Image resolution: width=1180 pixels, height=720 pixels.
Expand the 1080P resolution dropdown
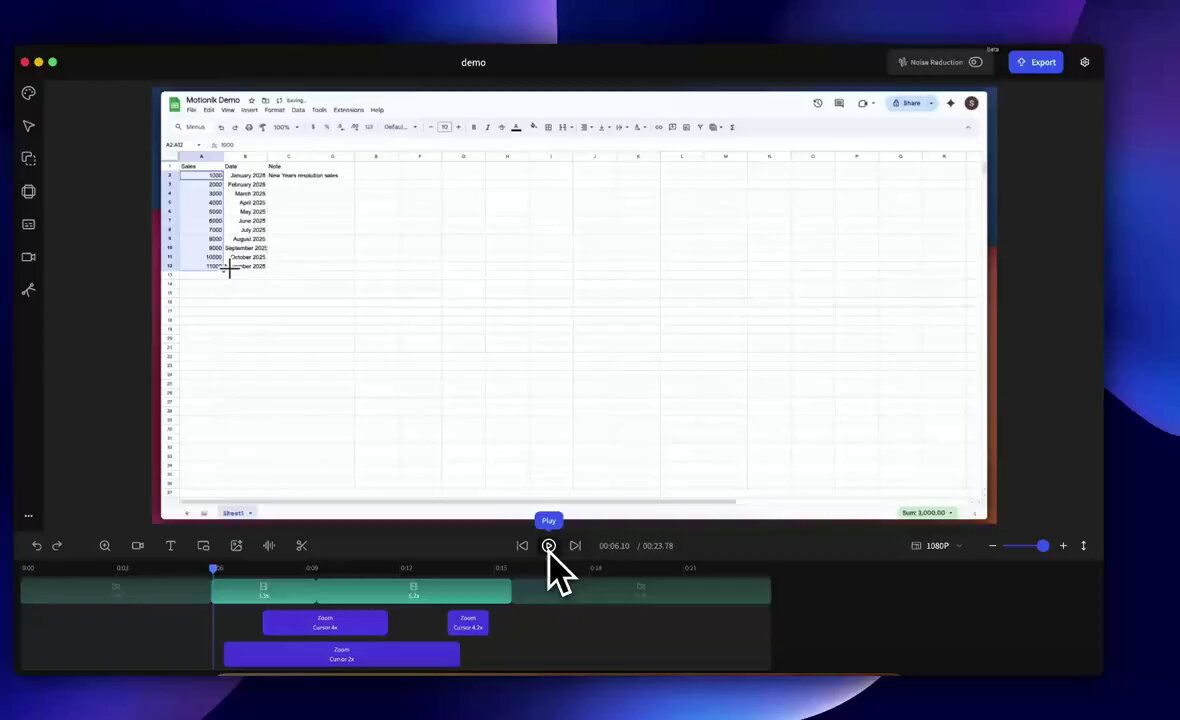click(937, 546)
